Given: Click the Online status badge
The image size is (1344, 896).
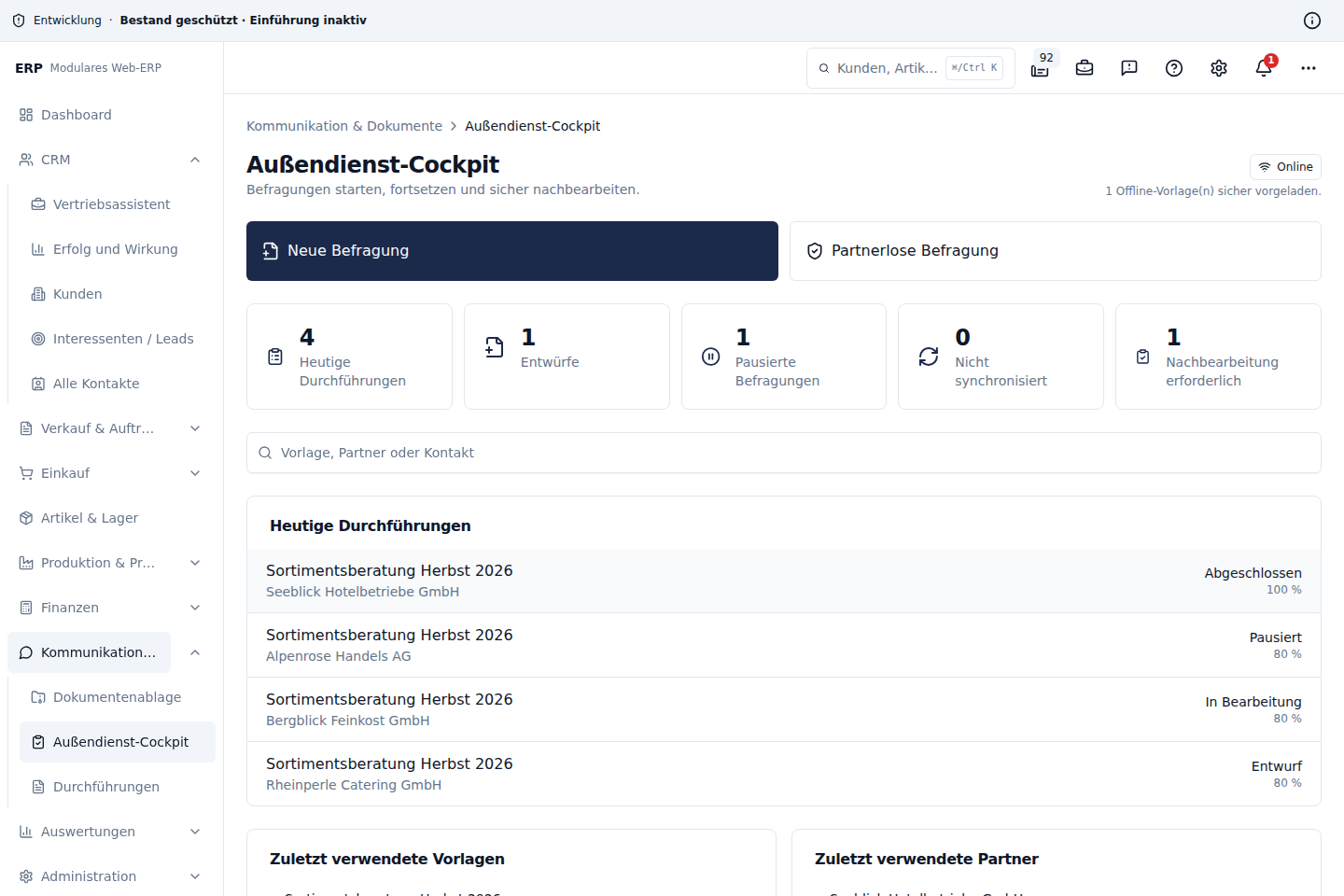Looking at the screenshot, I should tap(1285, 167).
